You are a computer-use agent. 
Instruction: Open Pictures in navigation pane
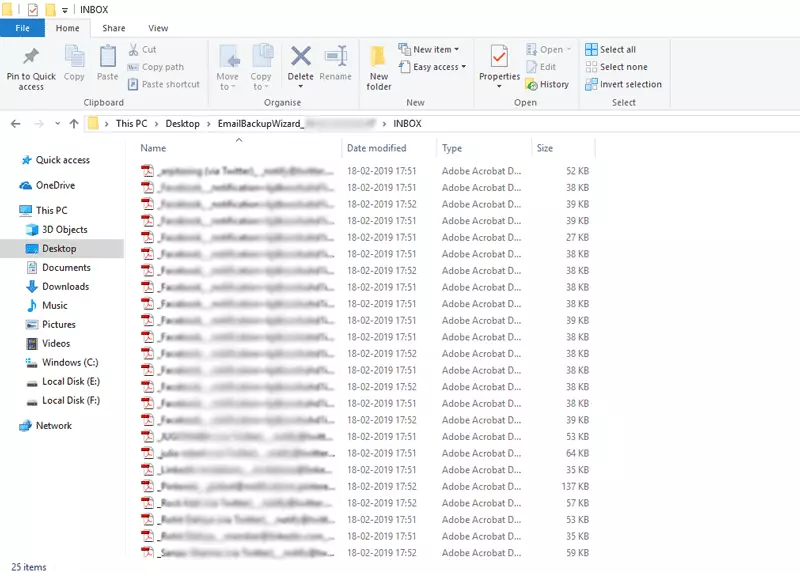point(51,325)
